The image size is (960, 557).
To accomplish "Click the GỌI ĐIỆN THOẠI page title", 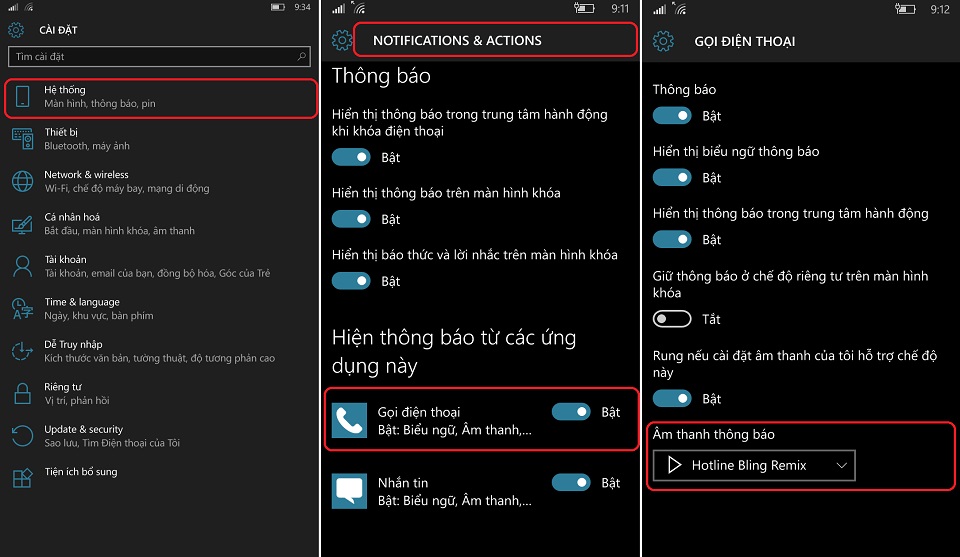I will pos(744,42).
